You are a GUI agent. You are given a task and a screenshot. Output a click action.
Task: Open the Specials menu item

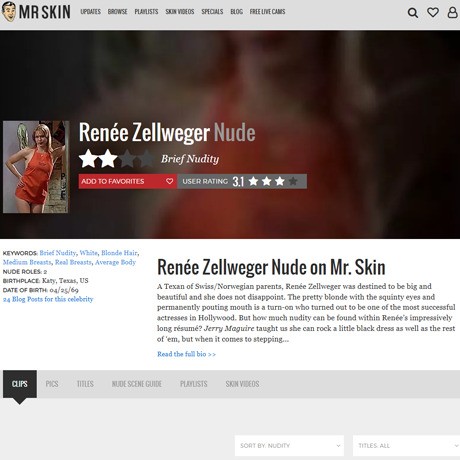click(212, 12)
